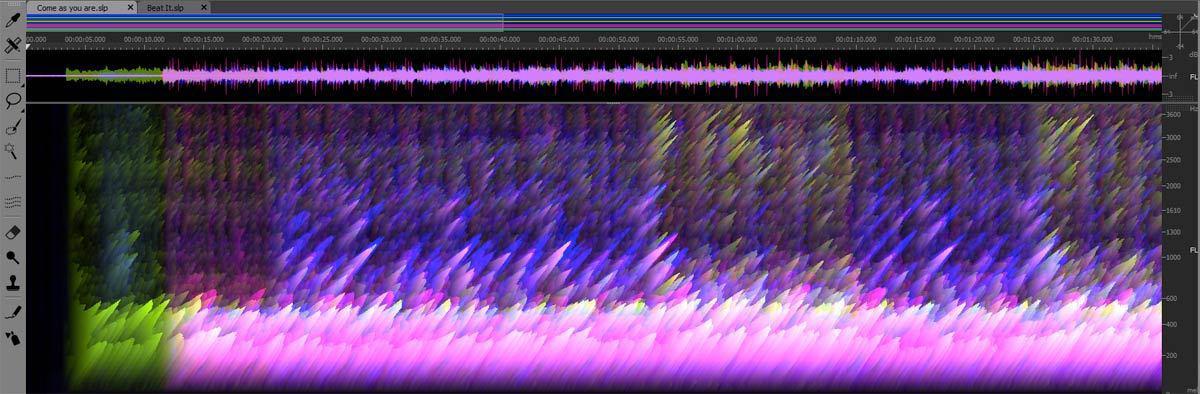Click 00:00:55.000 on the time ruler
Screen dimensions: 1200x394
[x=677, y=39]
